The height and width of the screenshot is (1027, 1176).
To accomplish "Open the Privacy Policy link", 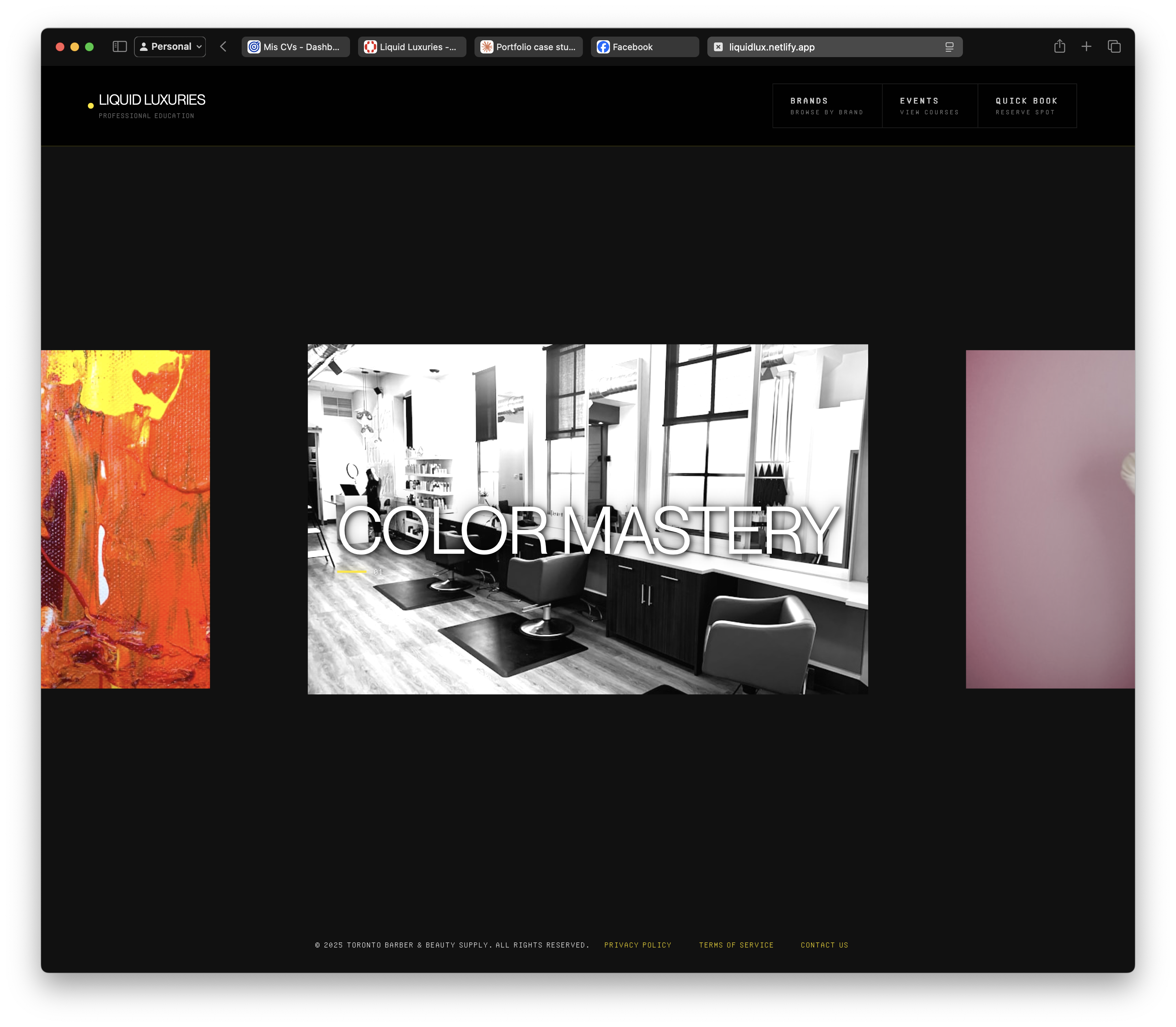I will [637, 945].
